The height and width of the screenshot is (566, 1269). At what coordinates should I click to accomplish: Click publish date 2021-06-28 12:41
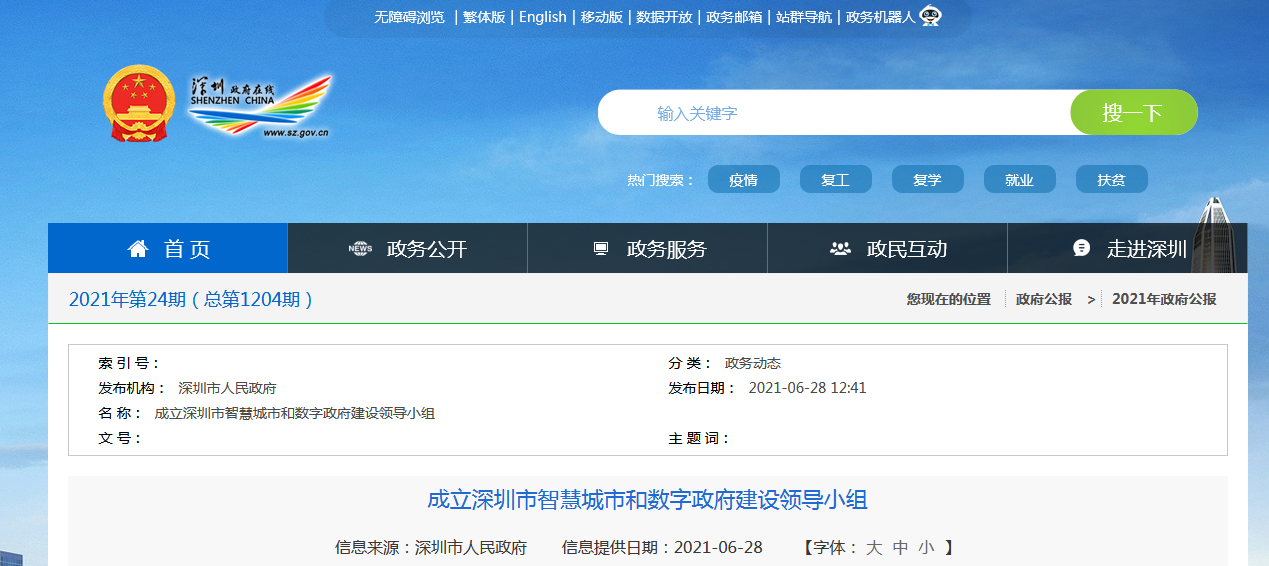pos(807,388)
